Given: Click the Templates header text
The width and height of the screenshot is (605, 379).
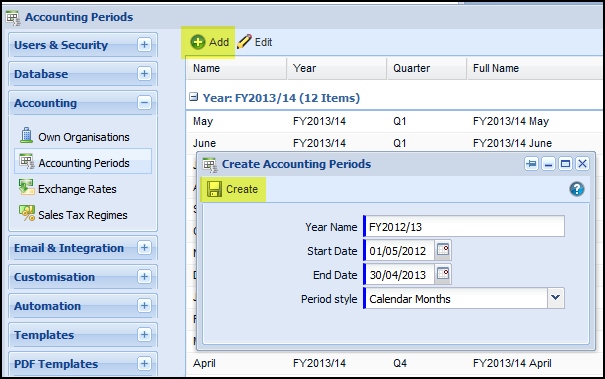Looking at the screenshot, I should (x=44, y=335).
